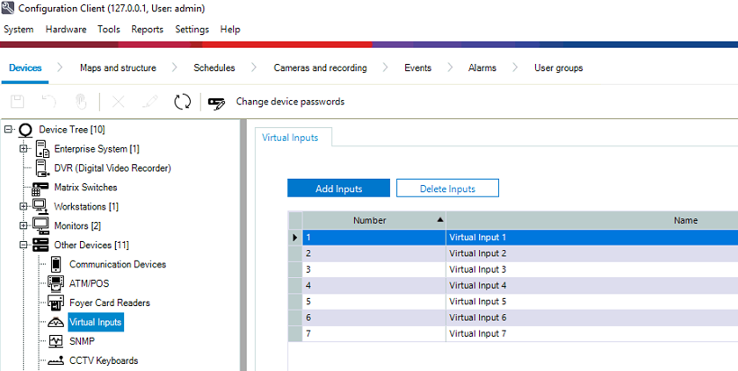Expand the Enterprise System node
The height and width of the screenshot is (371, 738).
tap(23, 149)
